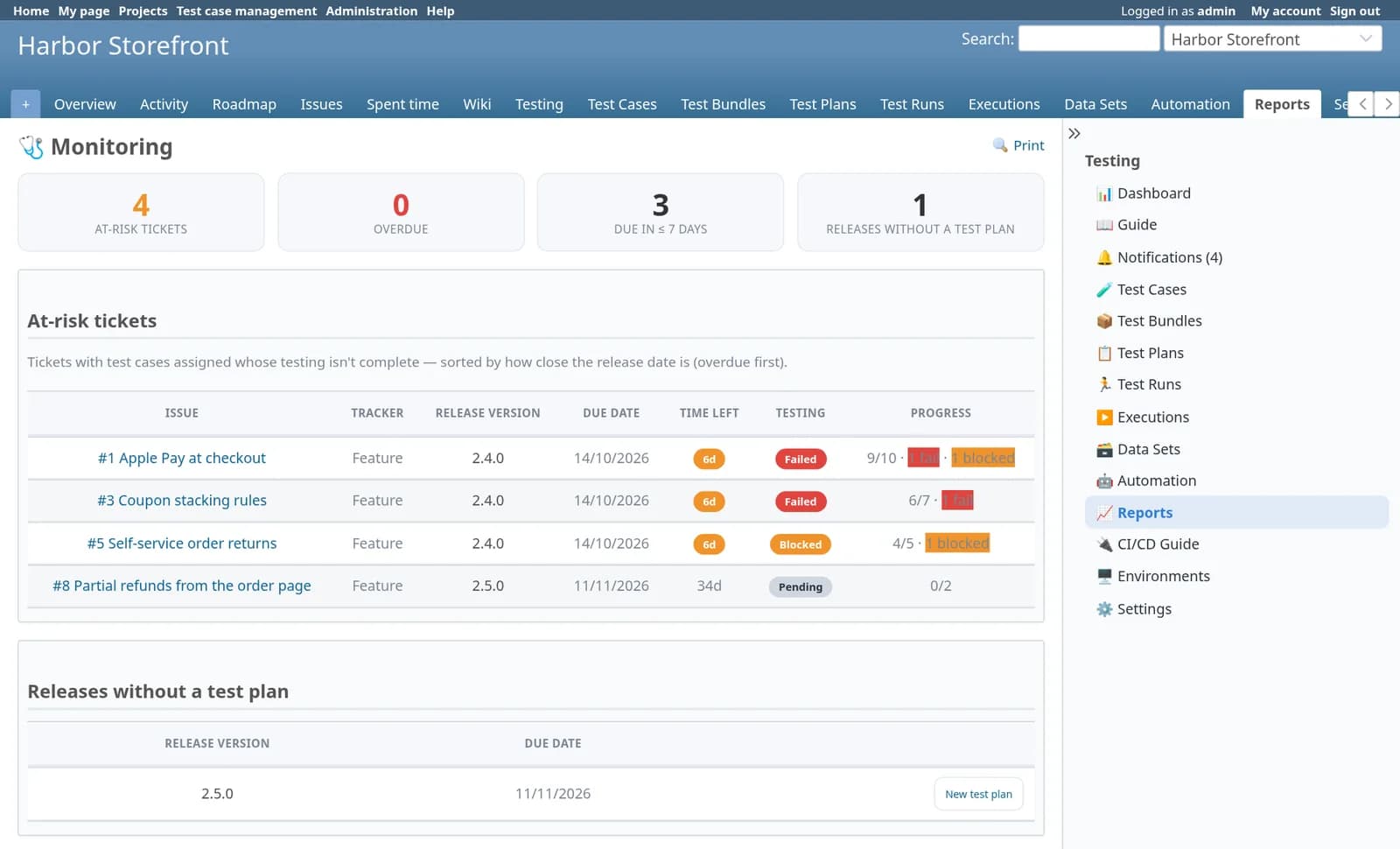The height and width of the screenshot is (849, 1400).
Task: Open the Harbor Storefront project dropdown
Action: pyautogui.click(x=1272, y=39)
